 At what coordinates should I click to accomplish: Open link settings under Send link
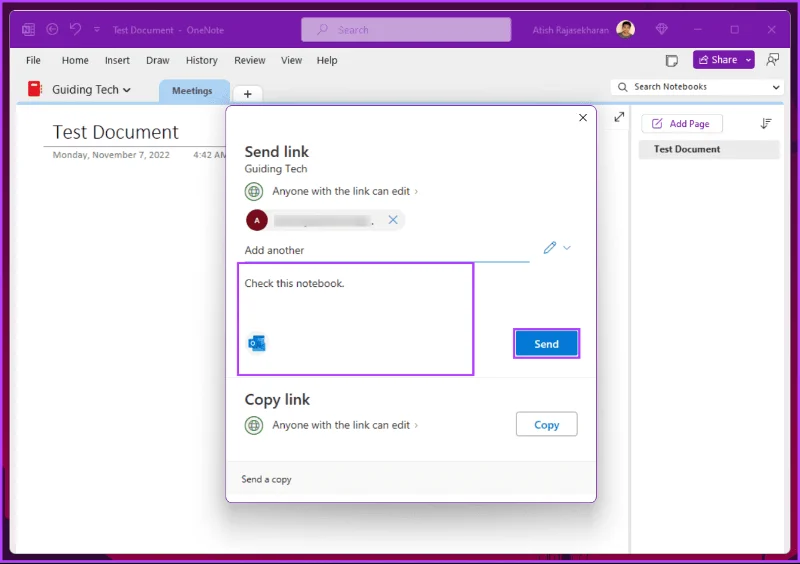click(345, 191)
